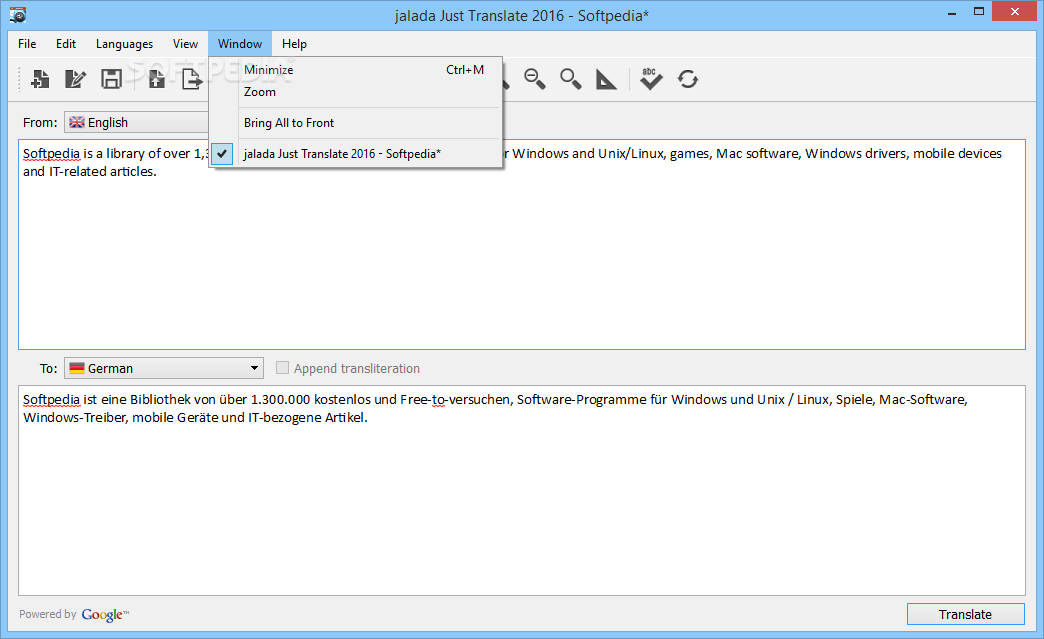The height and width of the screenshot is (639, 1044).
Task: Choose Zoom from the Window menu
Action: [x=356, y=92]
